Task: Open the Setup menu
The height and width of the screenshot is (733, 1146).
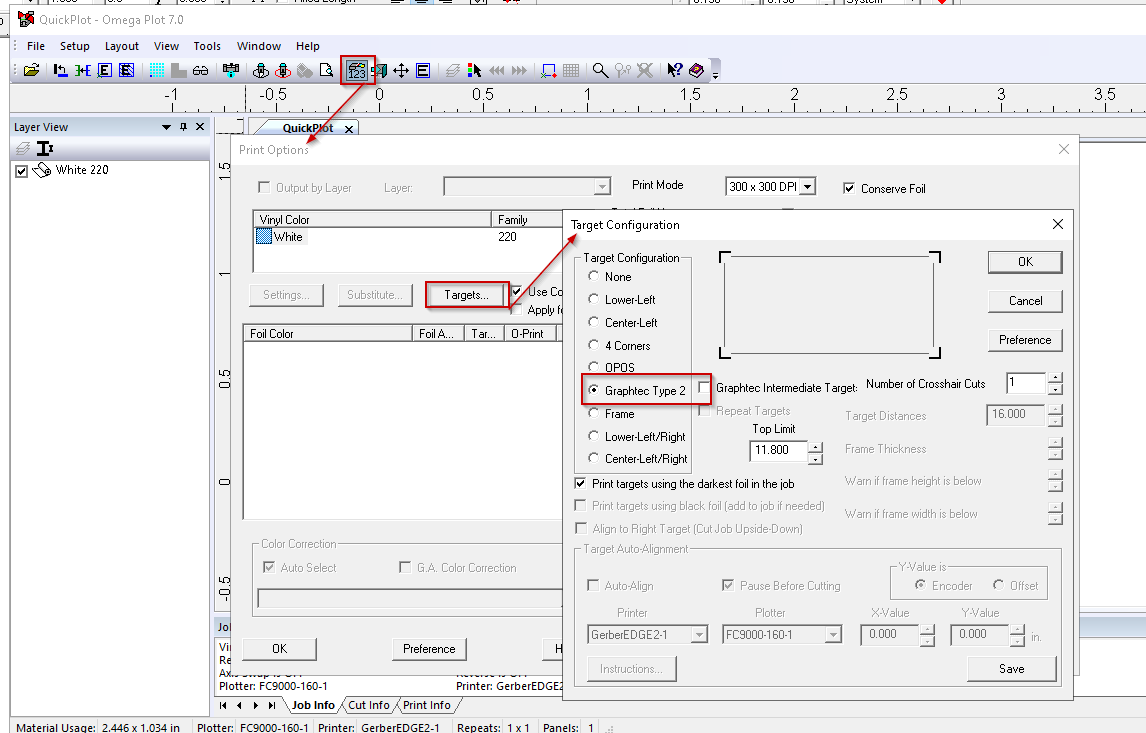Action: (x=75, y=46)
